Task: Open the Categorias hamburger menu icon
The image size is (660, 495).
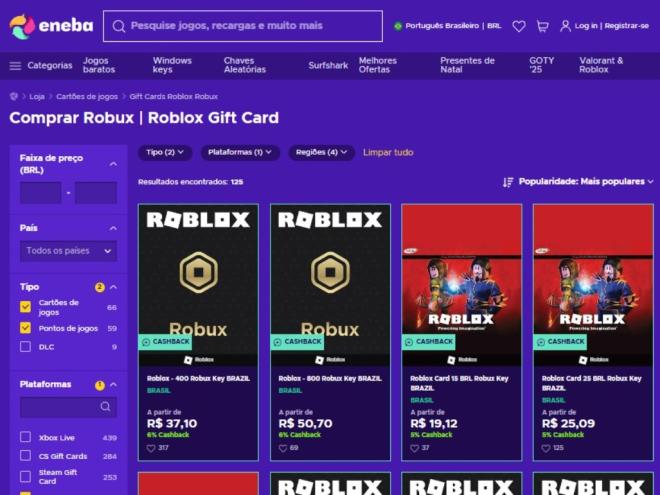Action: (x=15, y=66)
